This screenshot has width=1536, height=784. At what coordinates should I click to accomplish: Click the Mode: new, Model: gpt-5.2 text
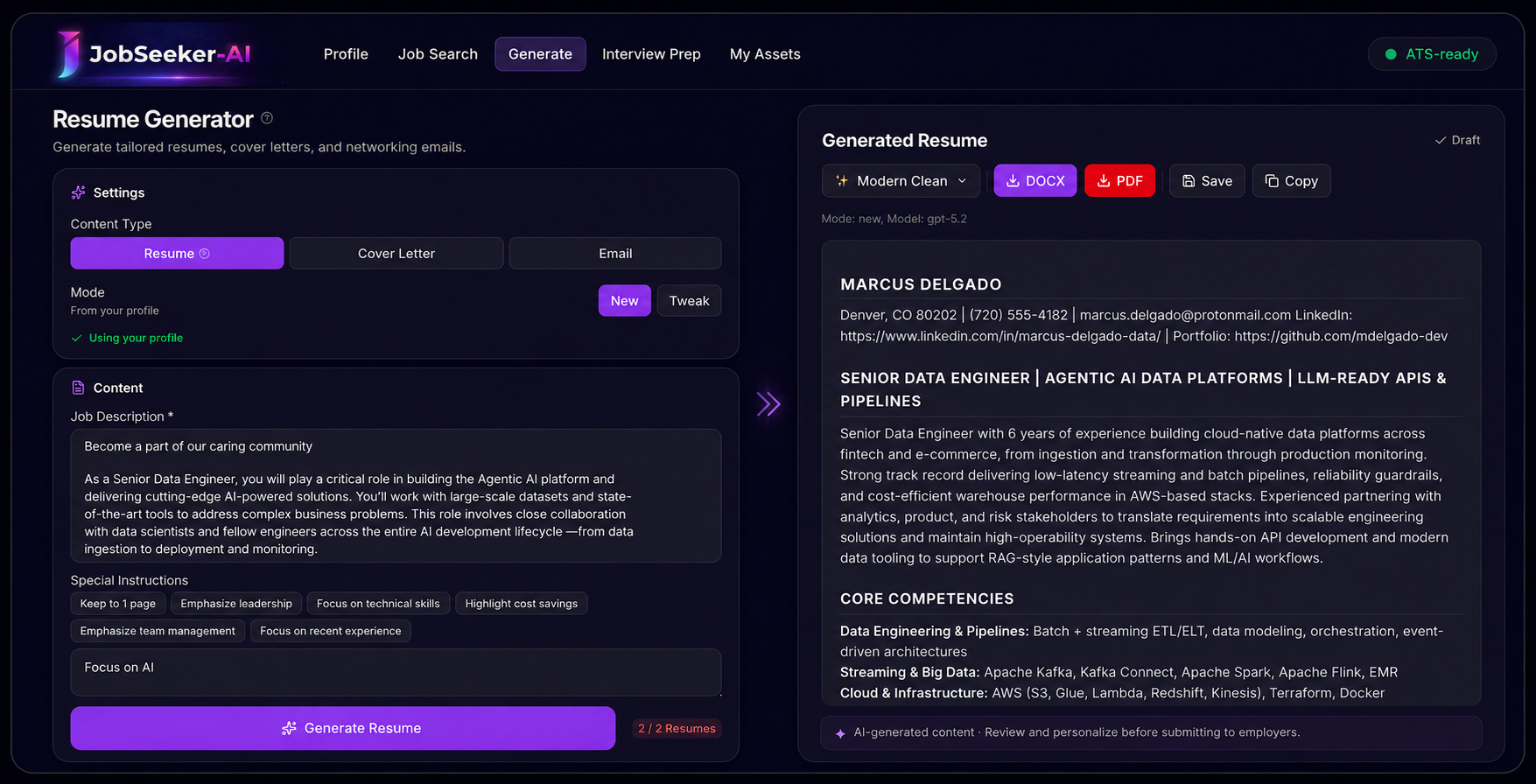(x=894, y=219)
